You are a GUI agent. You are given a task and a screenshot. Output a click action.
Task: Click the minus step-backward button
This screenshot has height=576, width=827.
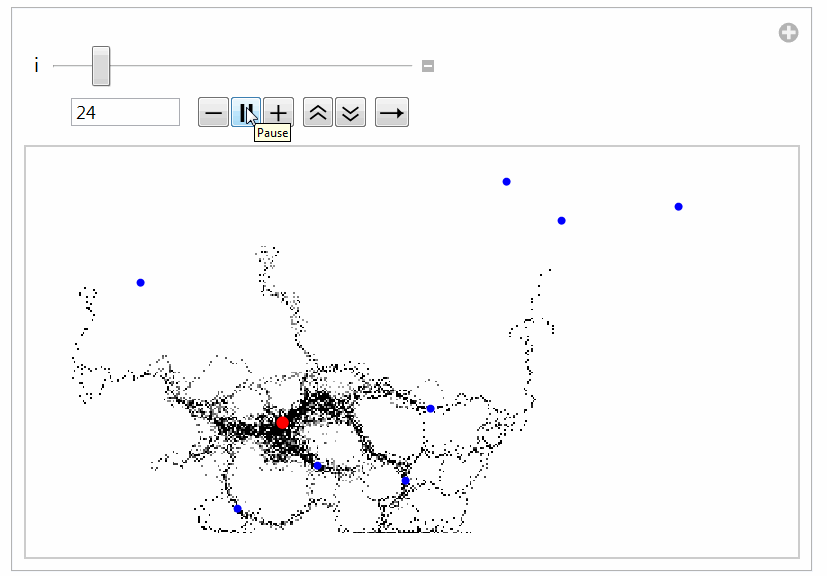pyautogui.click(x=213, y=113)
